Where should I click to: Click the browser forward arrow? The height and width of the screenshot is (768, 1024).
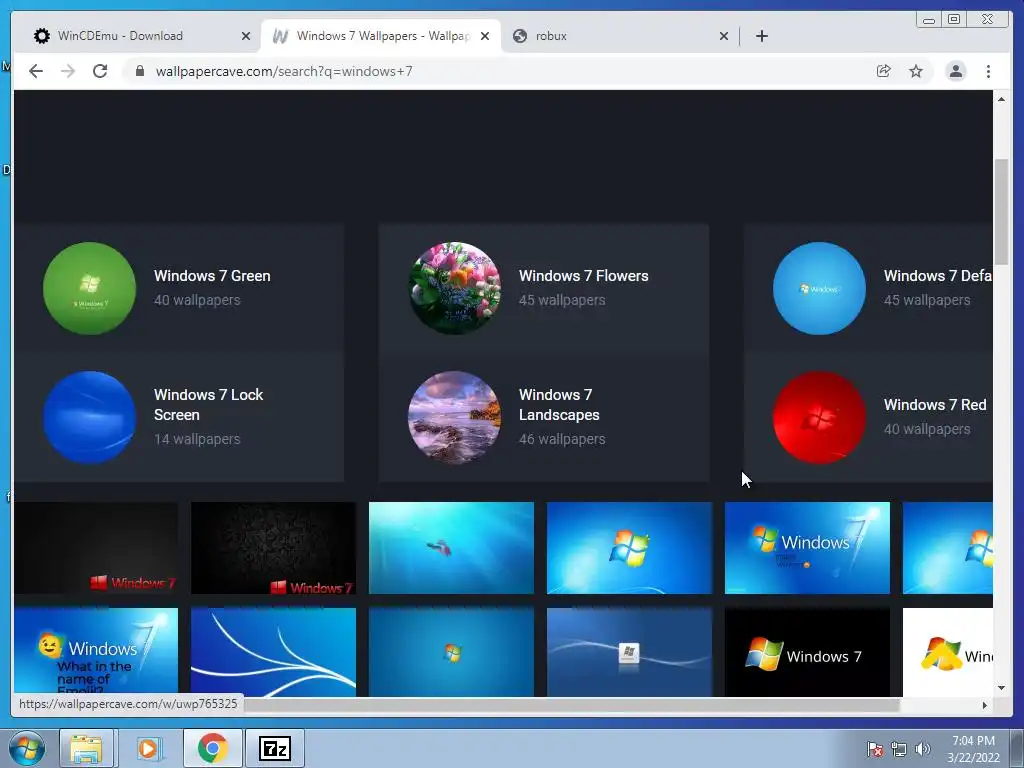click(x=68, y=71)
